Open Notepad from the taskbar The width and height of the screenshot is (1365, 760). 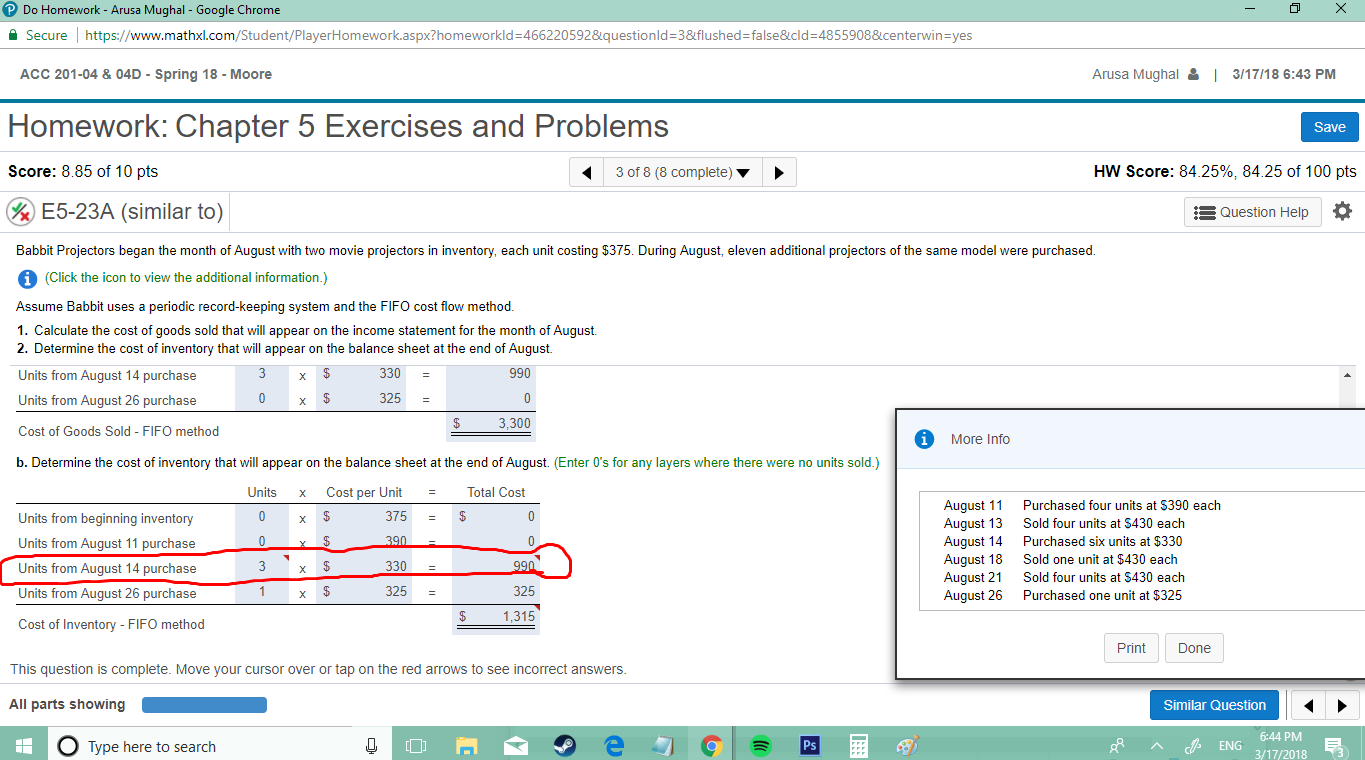(663, 745)
